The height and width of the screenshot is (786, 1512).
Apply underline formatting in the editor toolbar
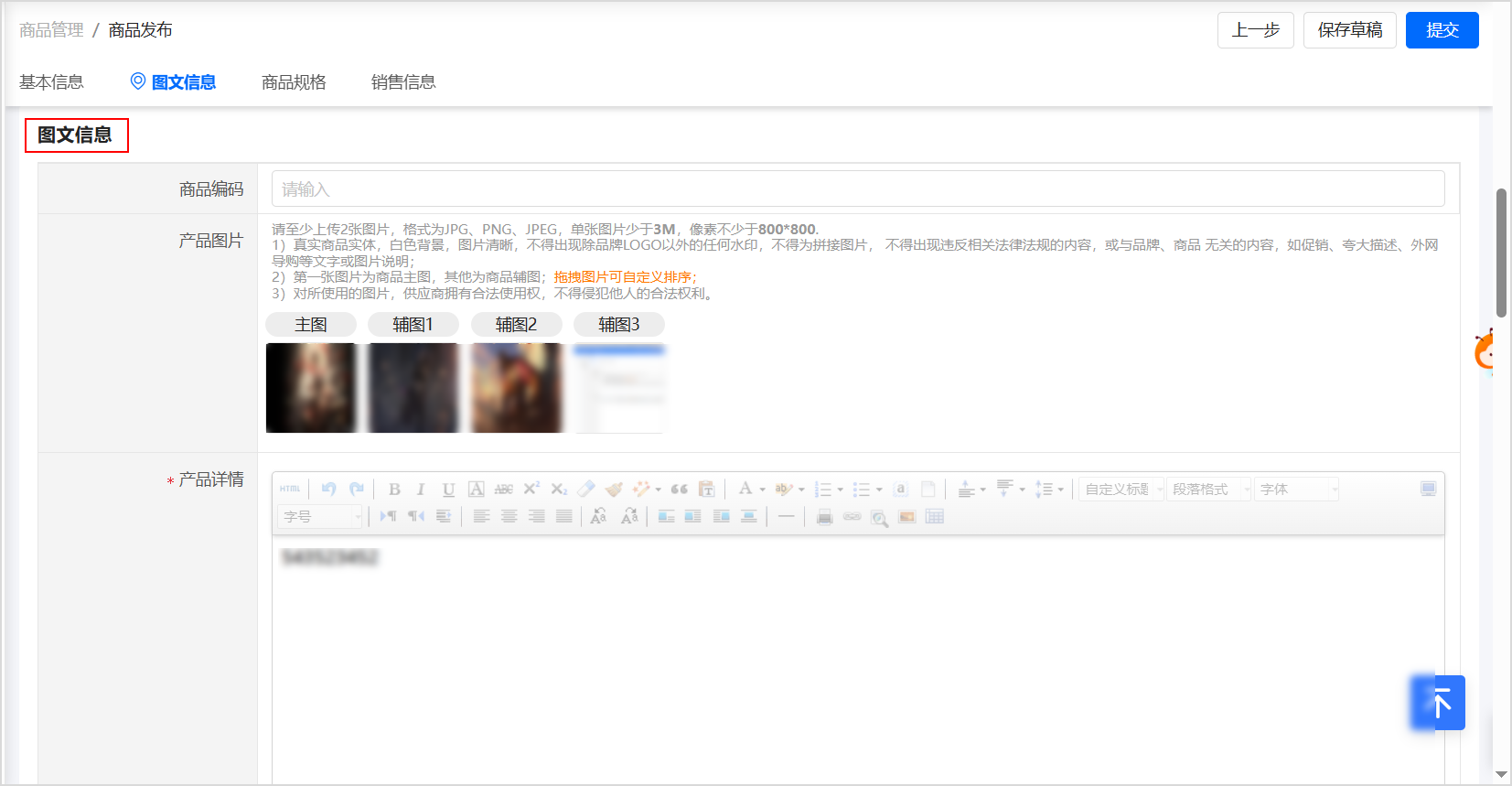pyautogui.click(x=448, y=490)
